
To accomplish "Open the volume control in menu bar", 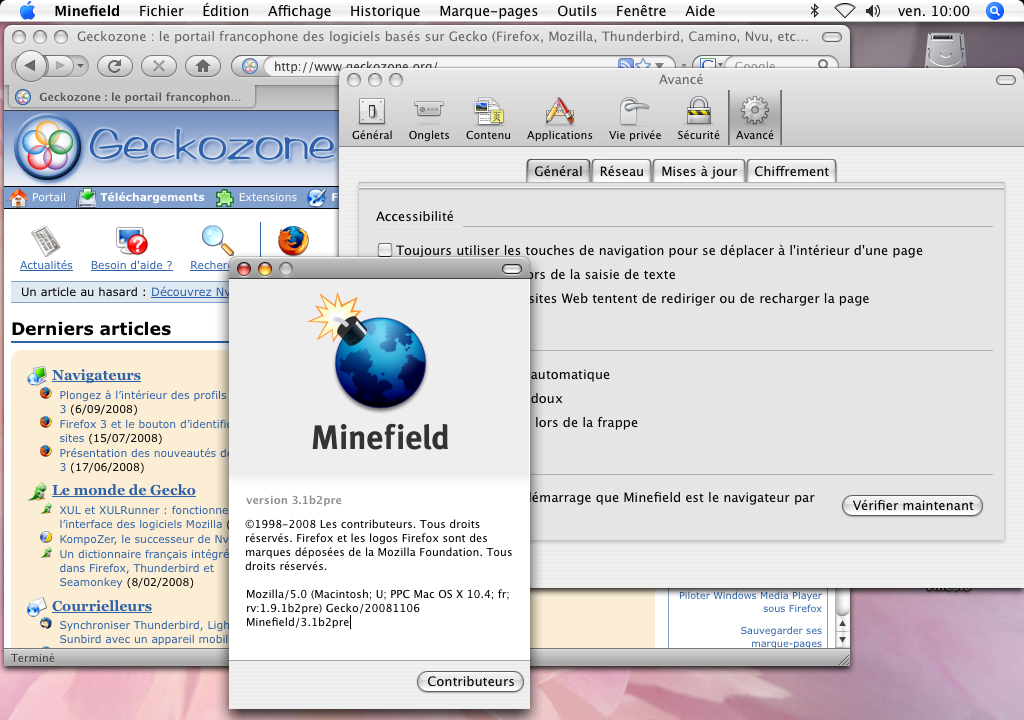I will click(x=873, y=10).
